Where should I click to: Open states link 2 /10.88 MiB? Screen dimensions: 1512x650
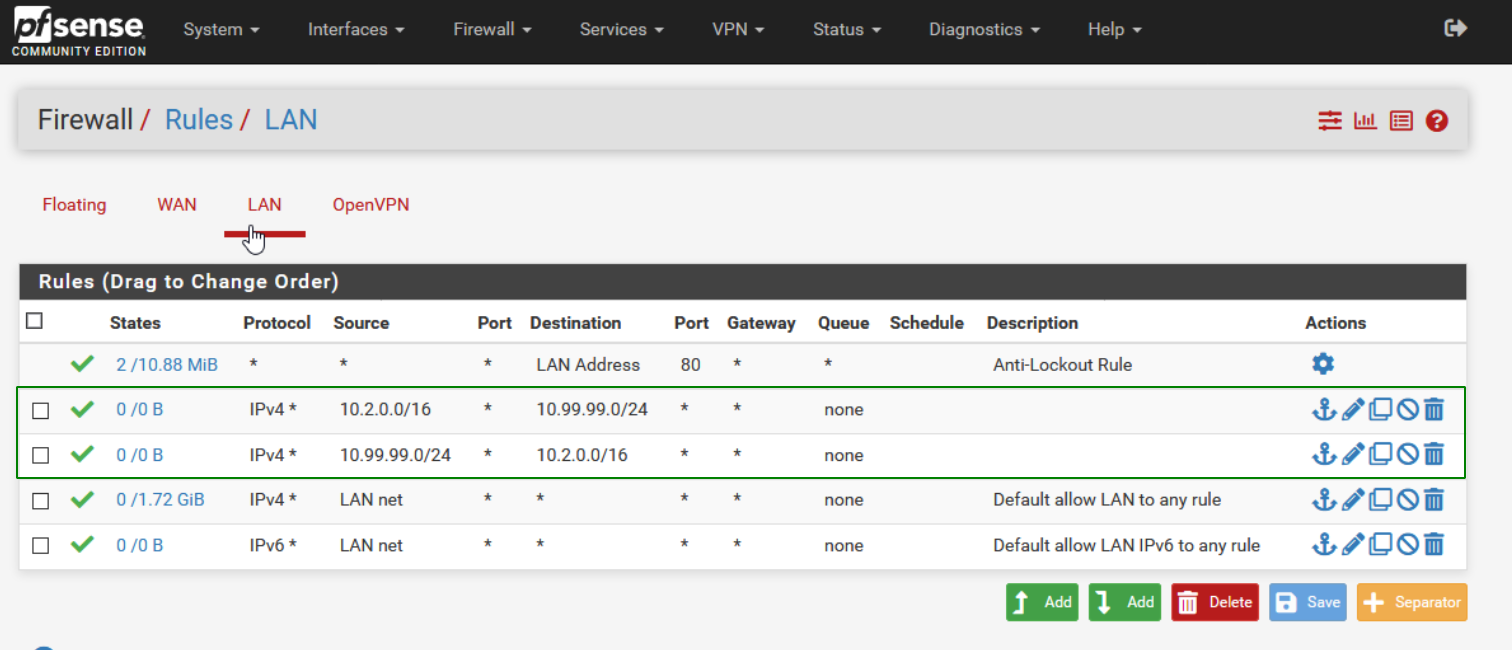[167, 364]
